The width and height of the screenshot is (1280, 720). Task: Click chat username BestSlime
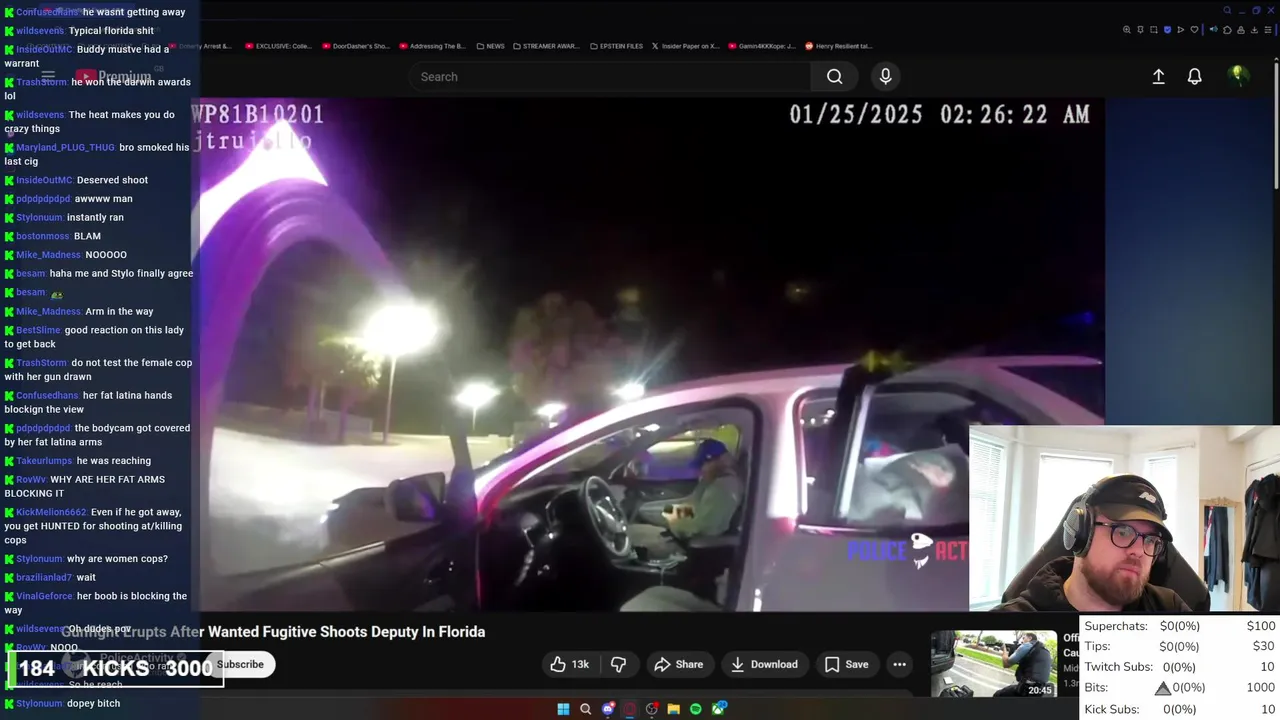click(x=38, y=330)
